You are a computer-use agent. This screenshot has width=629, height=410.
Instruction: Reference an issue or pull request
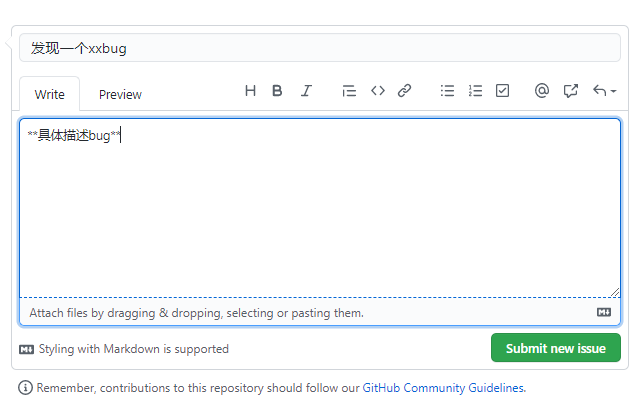570,91
